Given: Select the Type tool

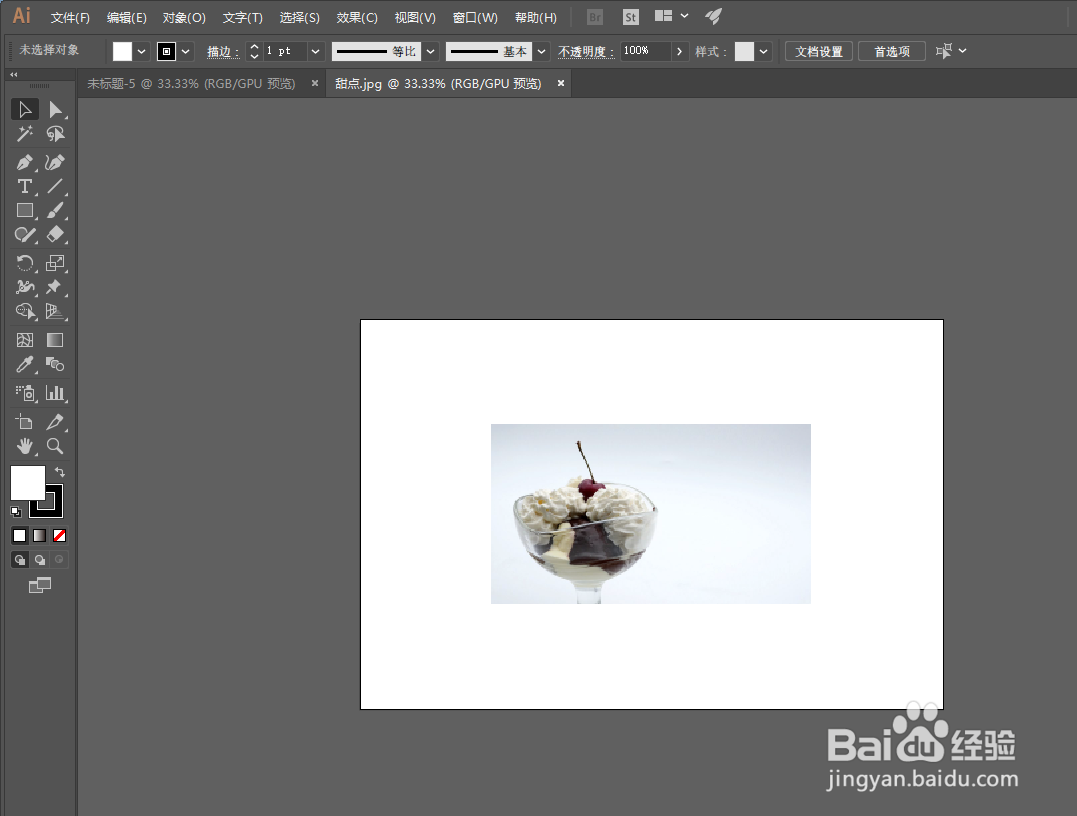Looking at the screenshot, I should point(25,186).
